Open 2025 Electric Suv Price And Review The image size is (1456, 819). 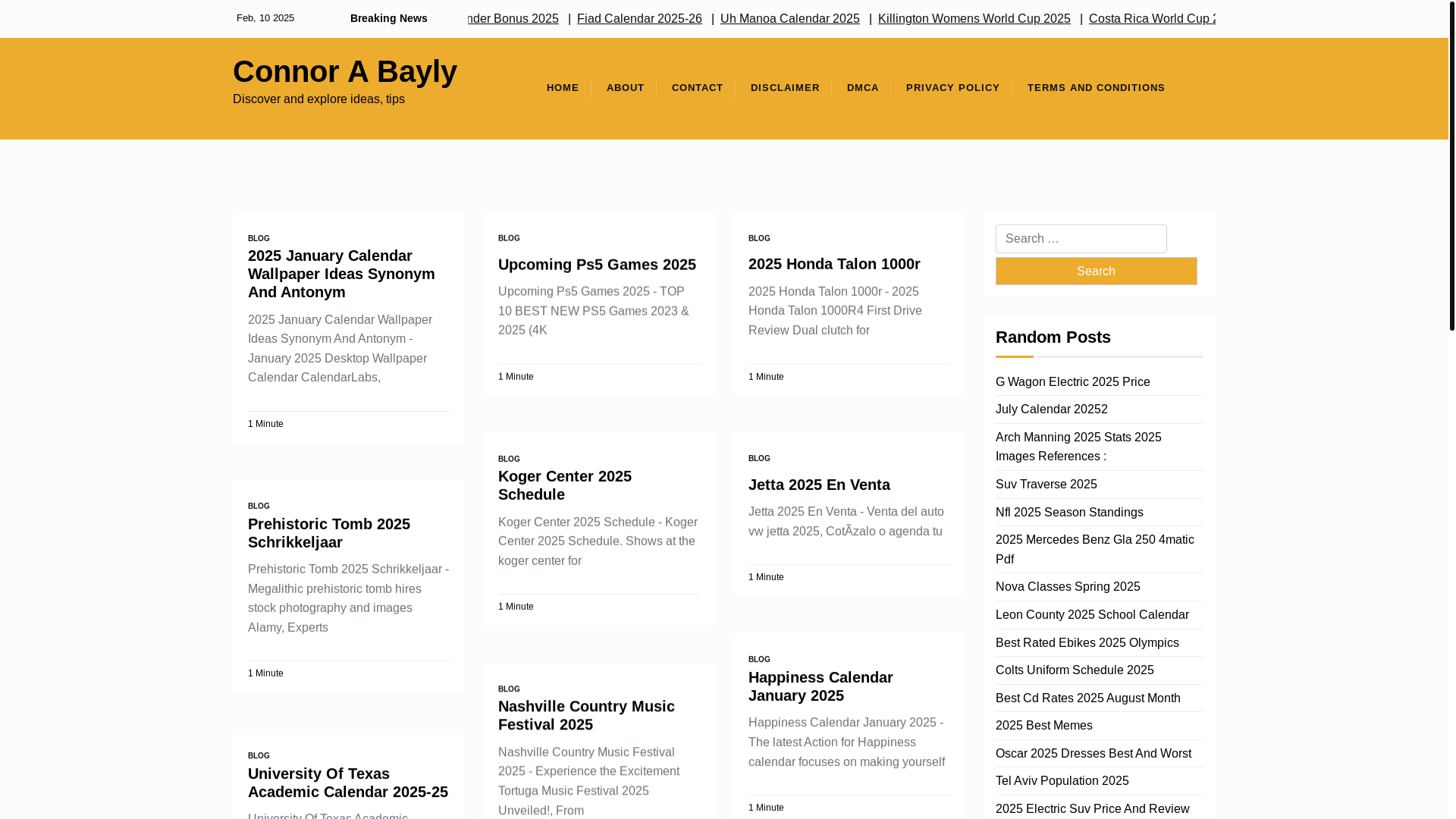(x=1092, y=809)
